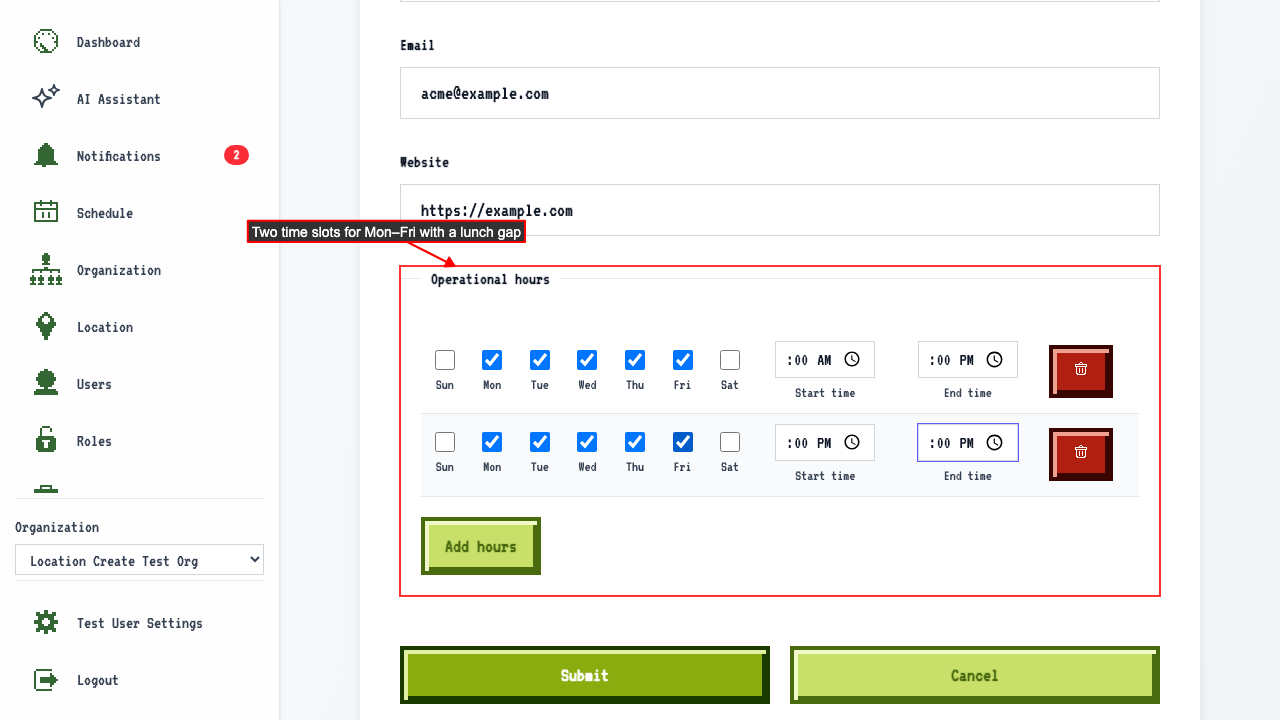Open Notifications bell icon
Viewport: 1280px width, 720px height.
pos(46,155)
